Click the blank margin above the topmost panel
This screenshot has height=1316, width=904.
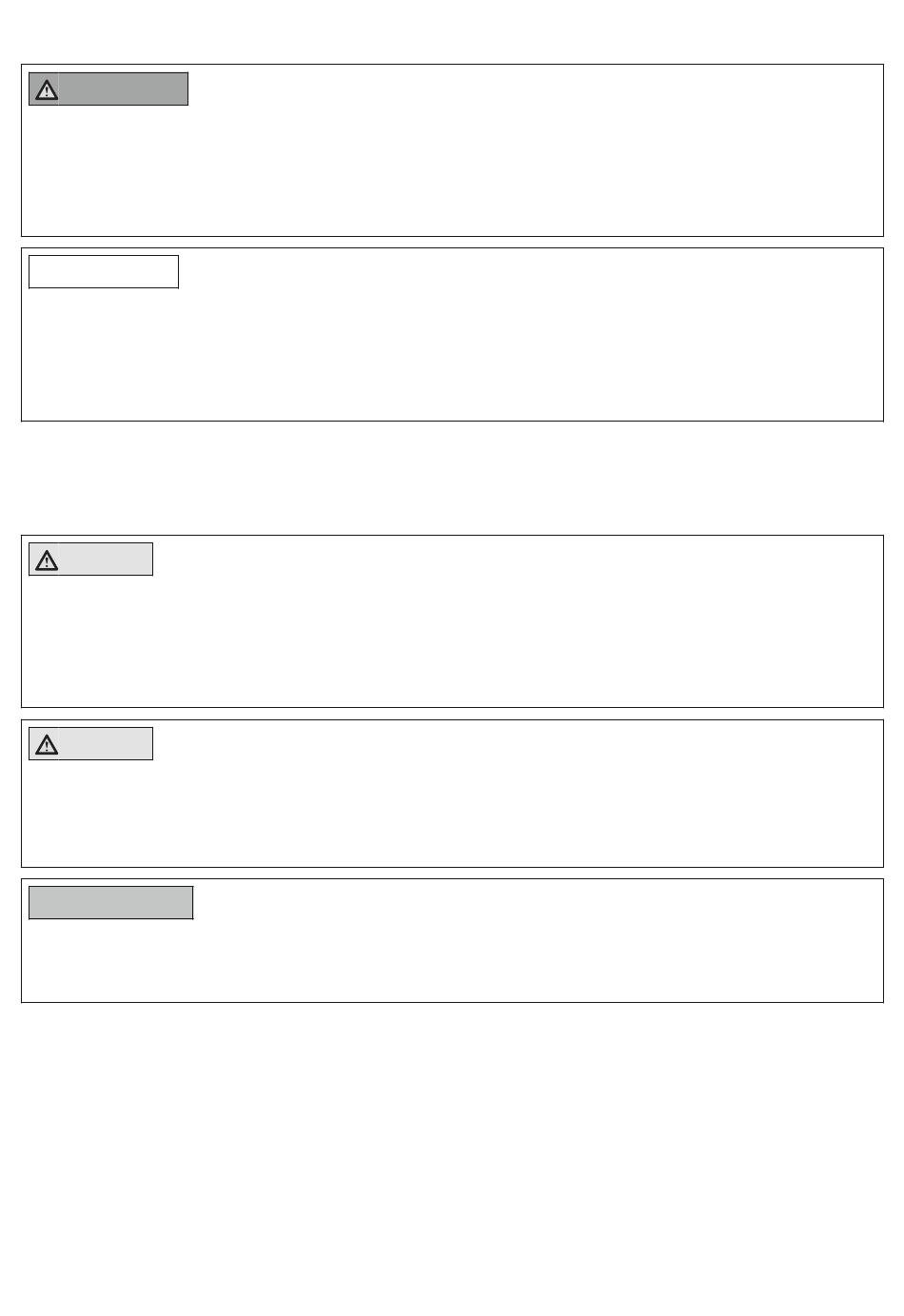tap(452, 31)
